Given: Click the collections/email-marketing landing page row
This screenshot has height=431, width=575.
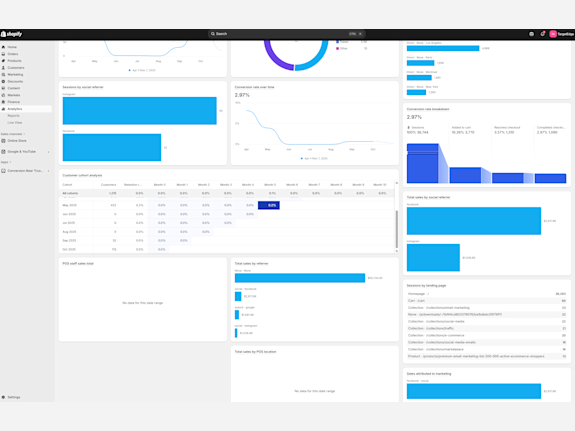Looking at the screenshot, I should (487, 308).
